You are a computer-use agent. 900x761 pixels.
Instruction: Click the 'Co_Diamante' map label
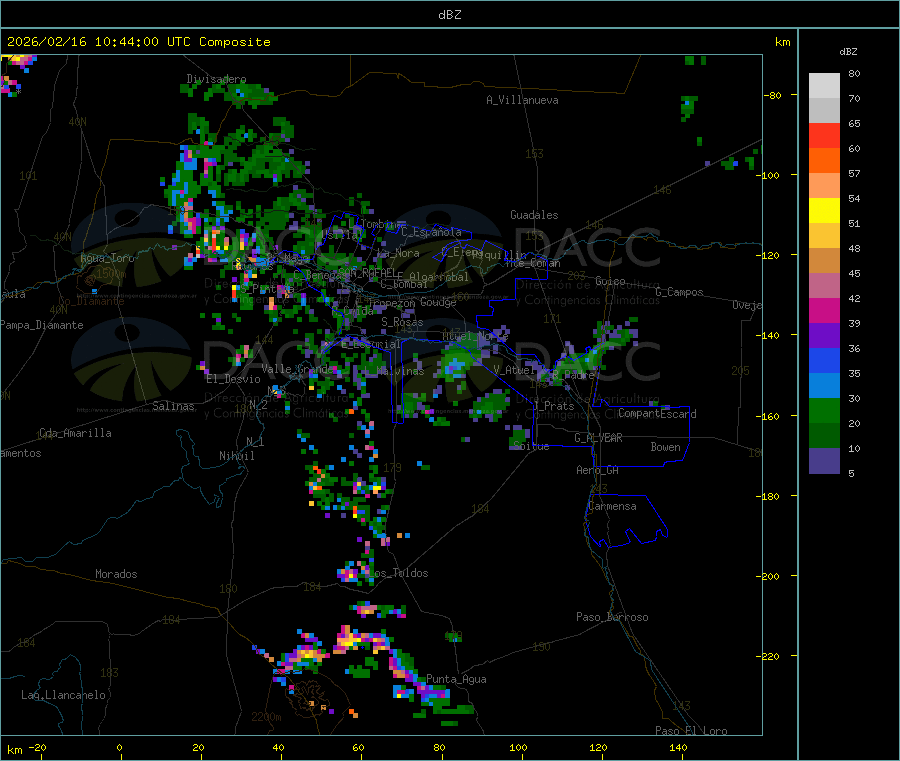click(x=91, y=301)
